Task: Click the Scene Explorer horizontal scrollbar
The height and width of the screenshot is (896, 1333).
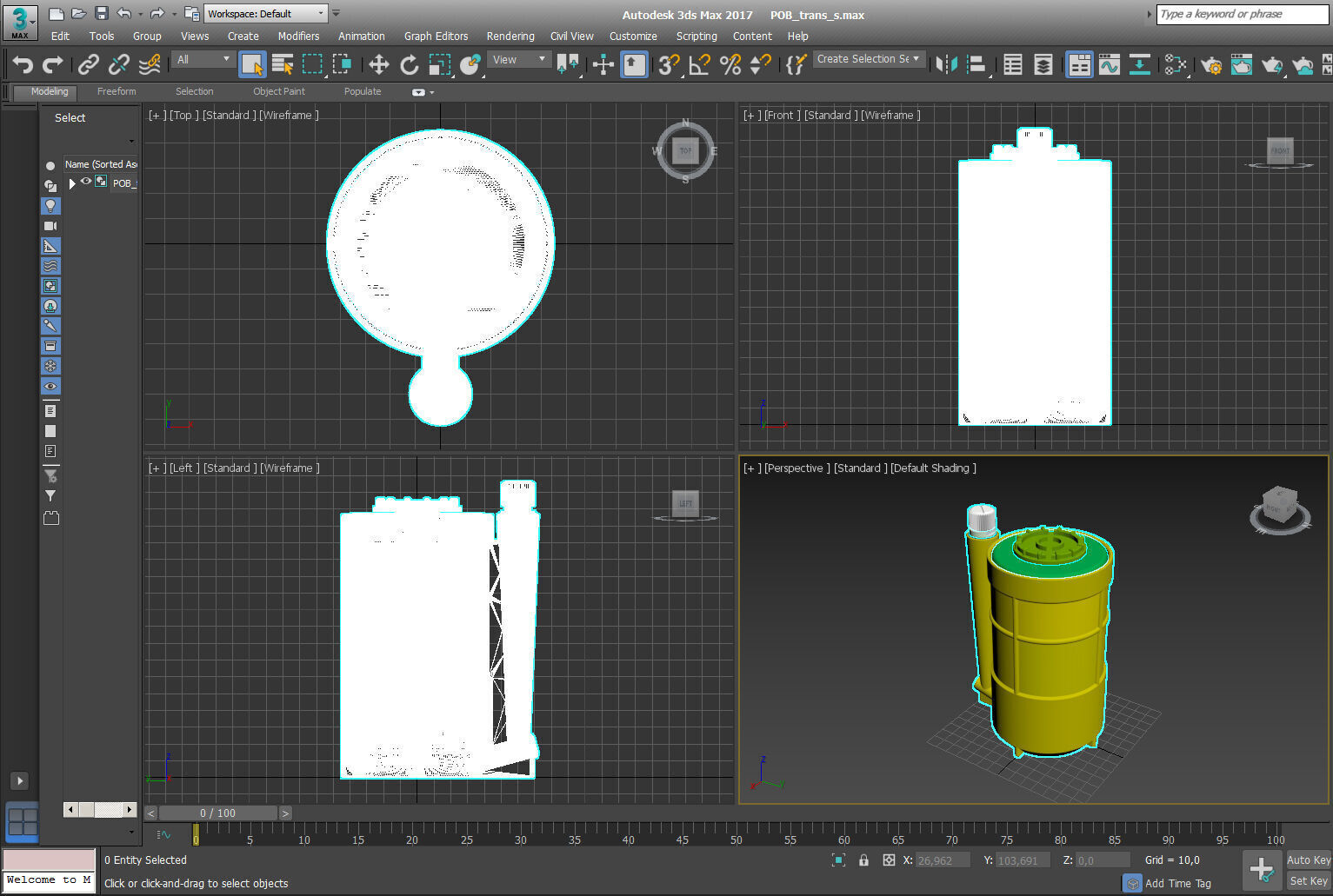Action: [x=101, y=810]
